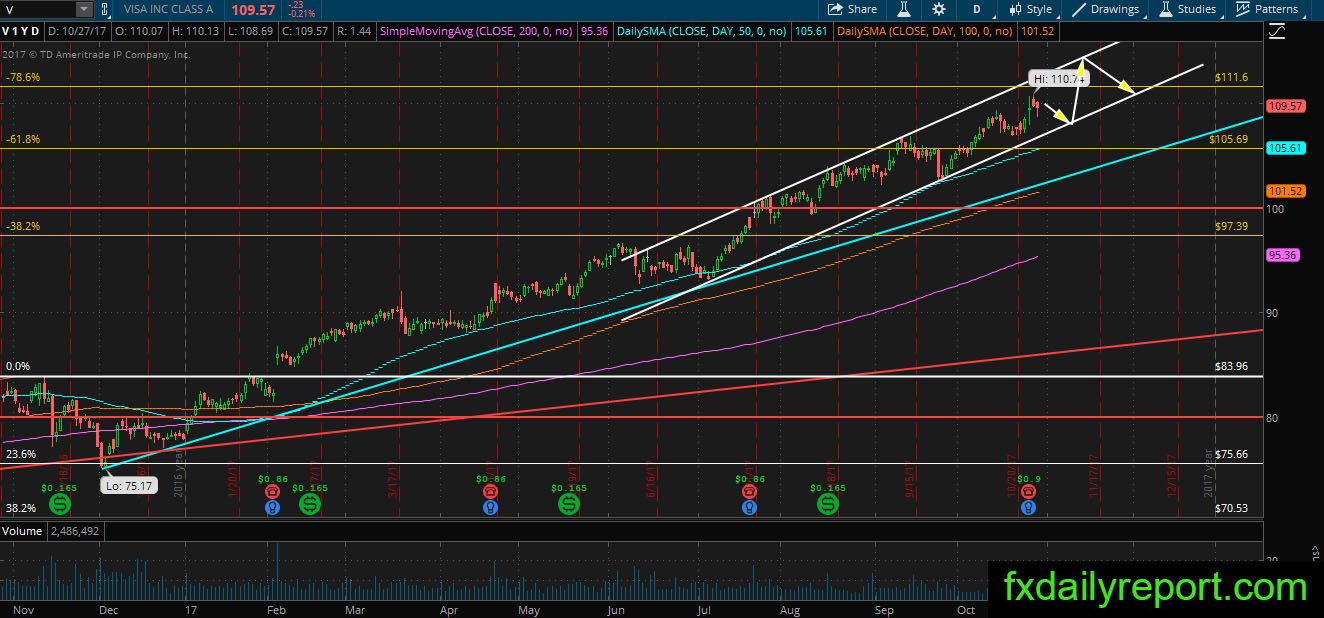Click the blue lightbulb icon before February
The height and width of the screenshot is (618, 1324).
(x=271, y=508)
